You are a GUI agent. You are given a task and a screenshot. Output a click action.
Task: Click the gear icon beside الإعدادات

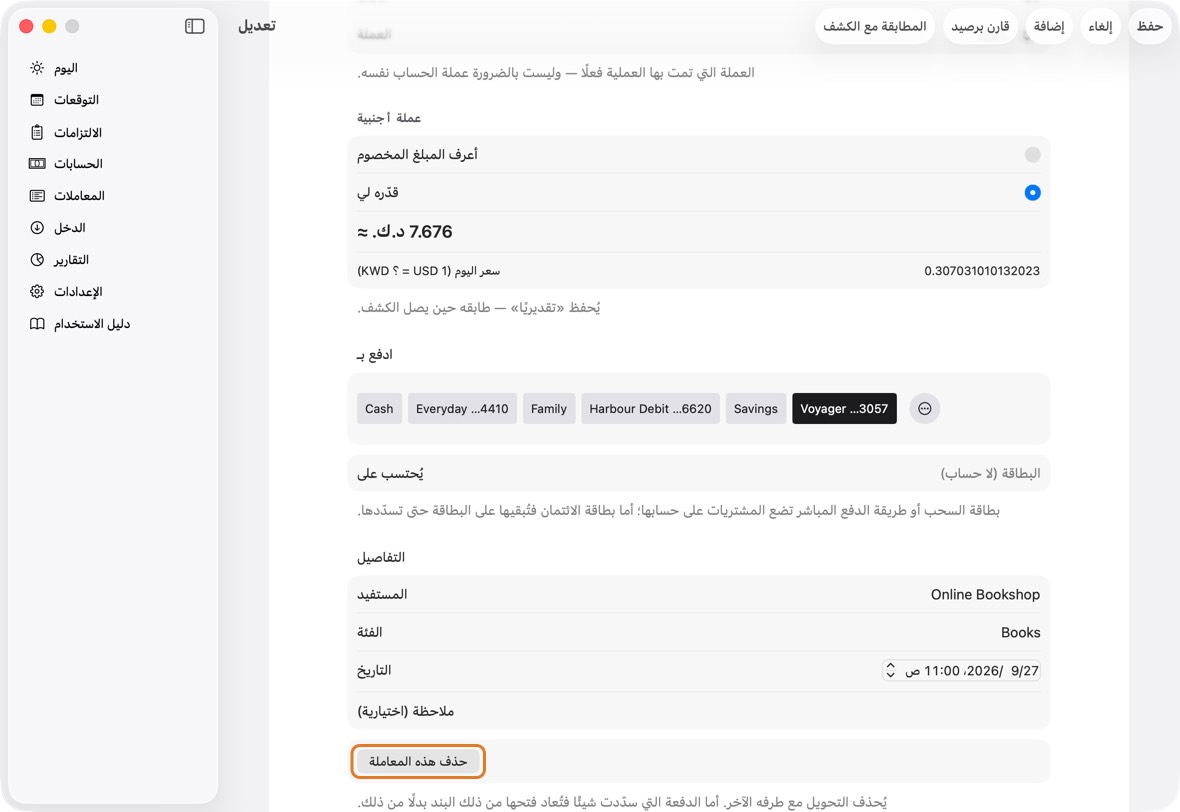(37, 291)
